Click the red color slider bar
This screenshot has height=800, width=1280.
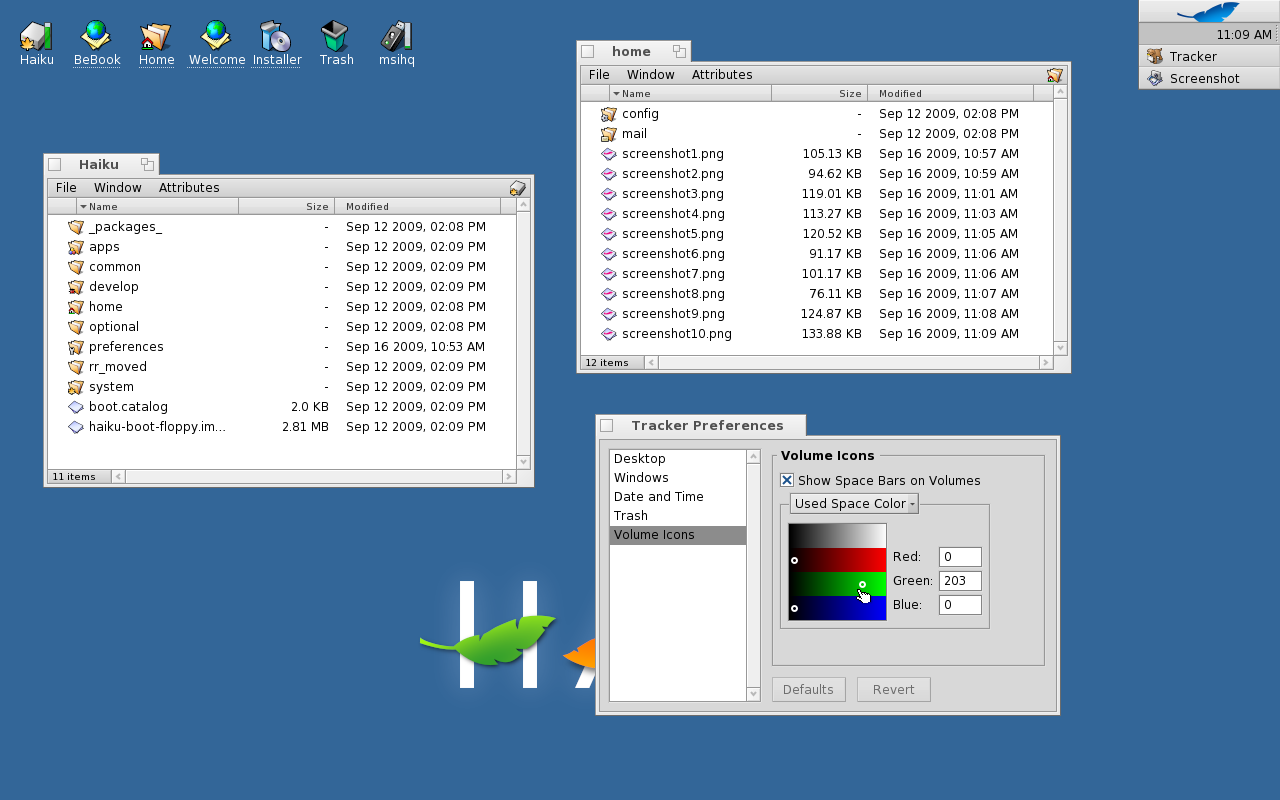pos(838,560)
